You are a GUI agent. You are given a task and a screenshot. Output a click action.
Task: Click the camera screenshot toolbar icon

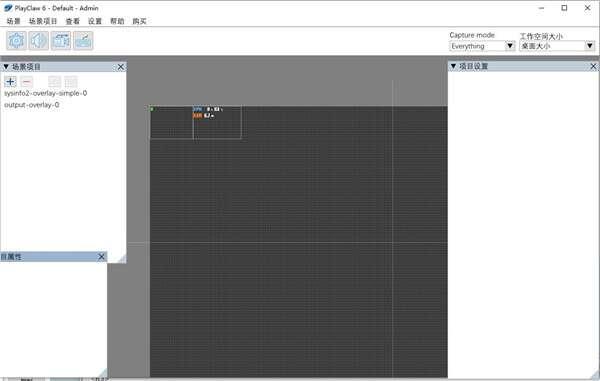coord(61,40)
